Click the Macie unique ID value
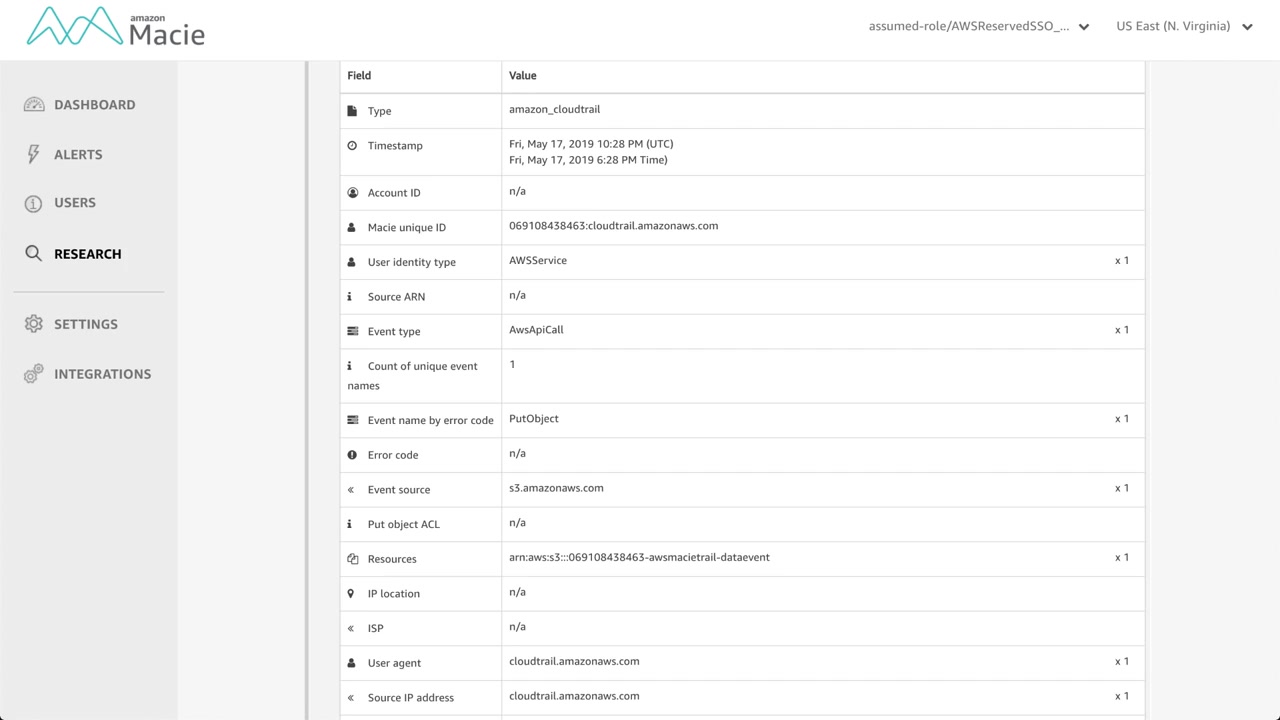Screen dimensions: 1280x720 coord(613,226)
